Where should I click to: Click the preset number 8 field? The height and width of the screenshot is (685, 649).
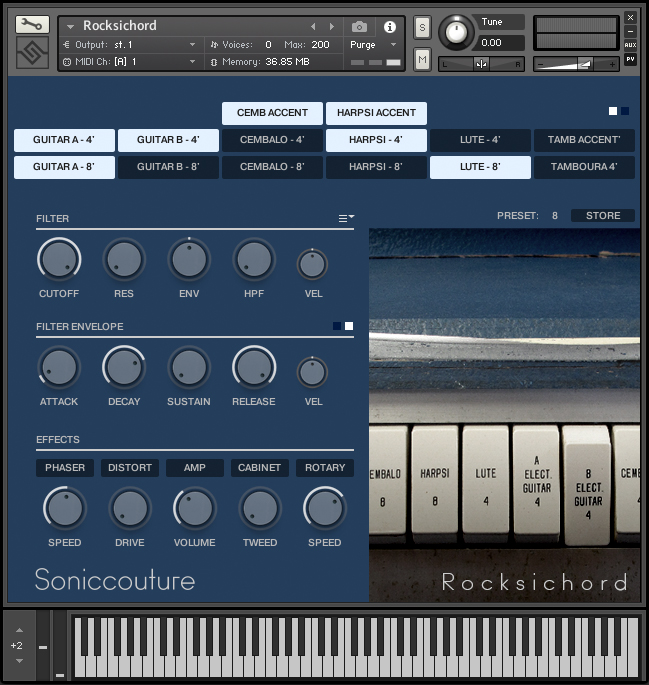click(x=555, y=216)
